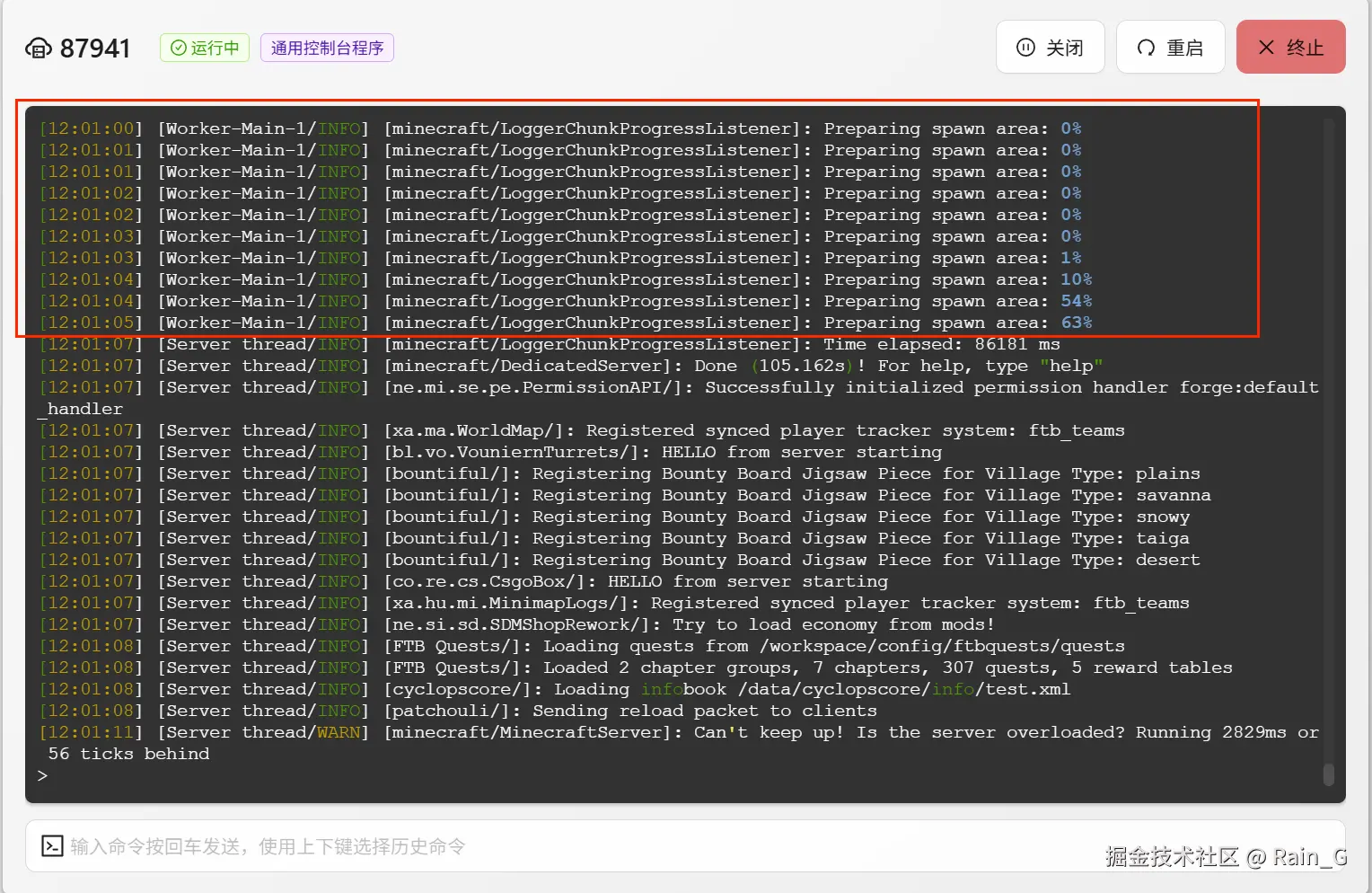This screenshot has height=893, width=1372.
Task: Click the 运行中 status badge text
Action: (215, 48)
